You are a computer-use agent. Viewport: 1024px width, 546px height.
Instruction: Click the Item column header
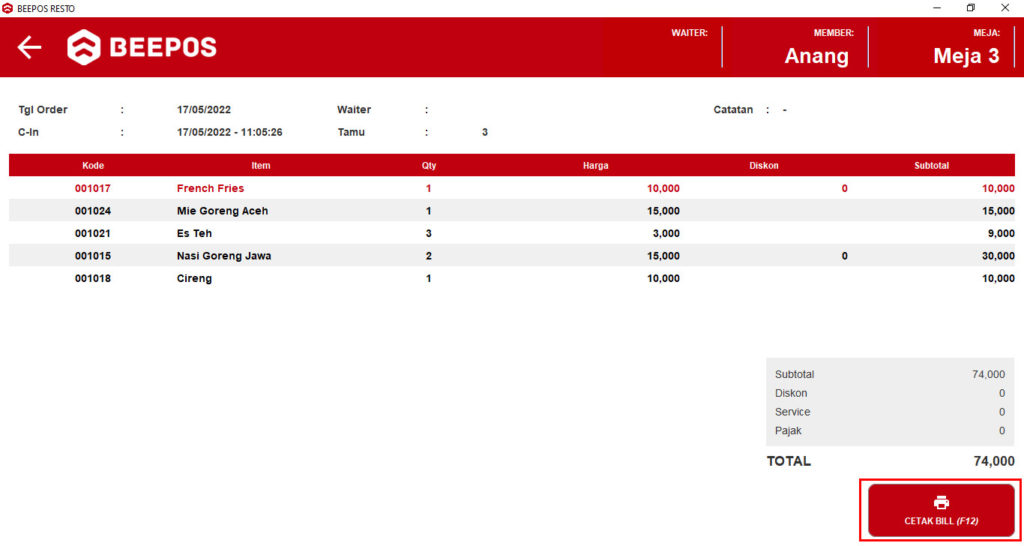click(261, 165)
